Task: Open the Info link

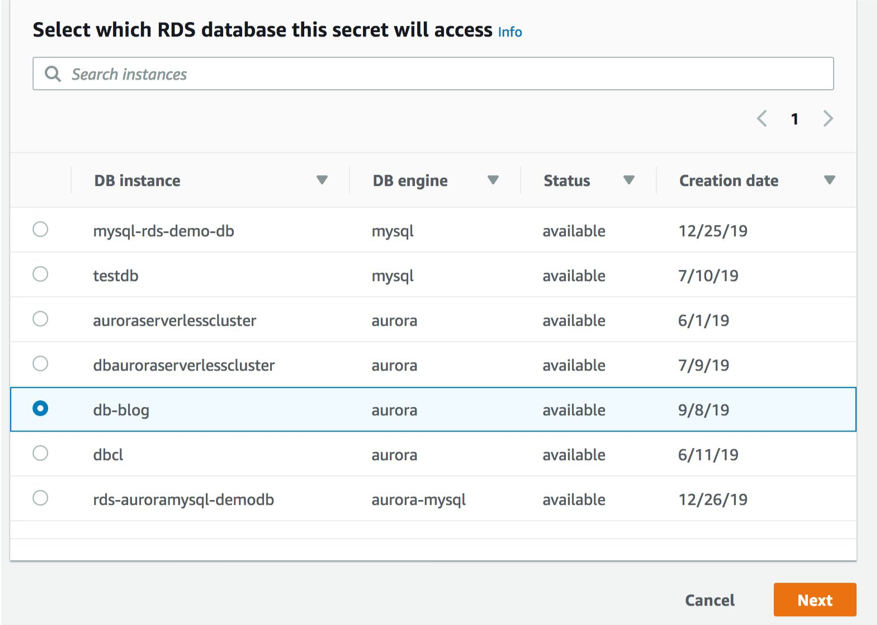Action: coord(510,31)
